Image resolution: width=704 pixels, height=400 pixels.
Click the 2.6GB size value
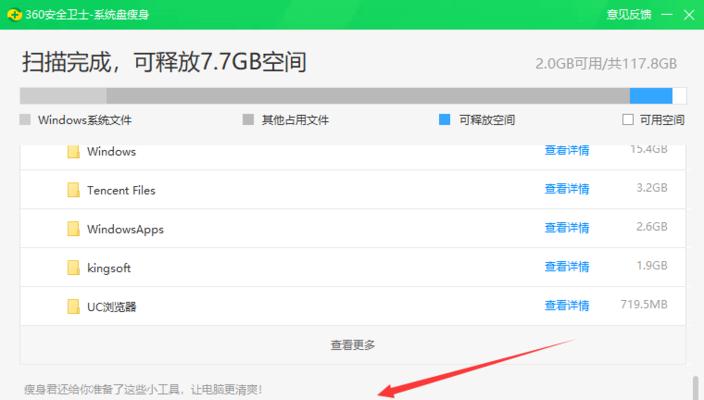652,226
